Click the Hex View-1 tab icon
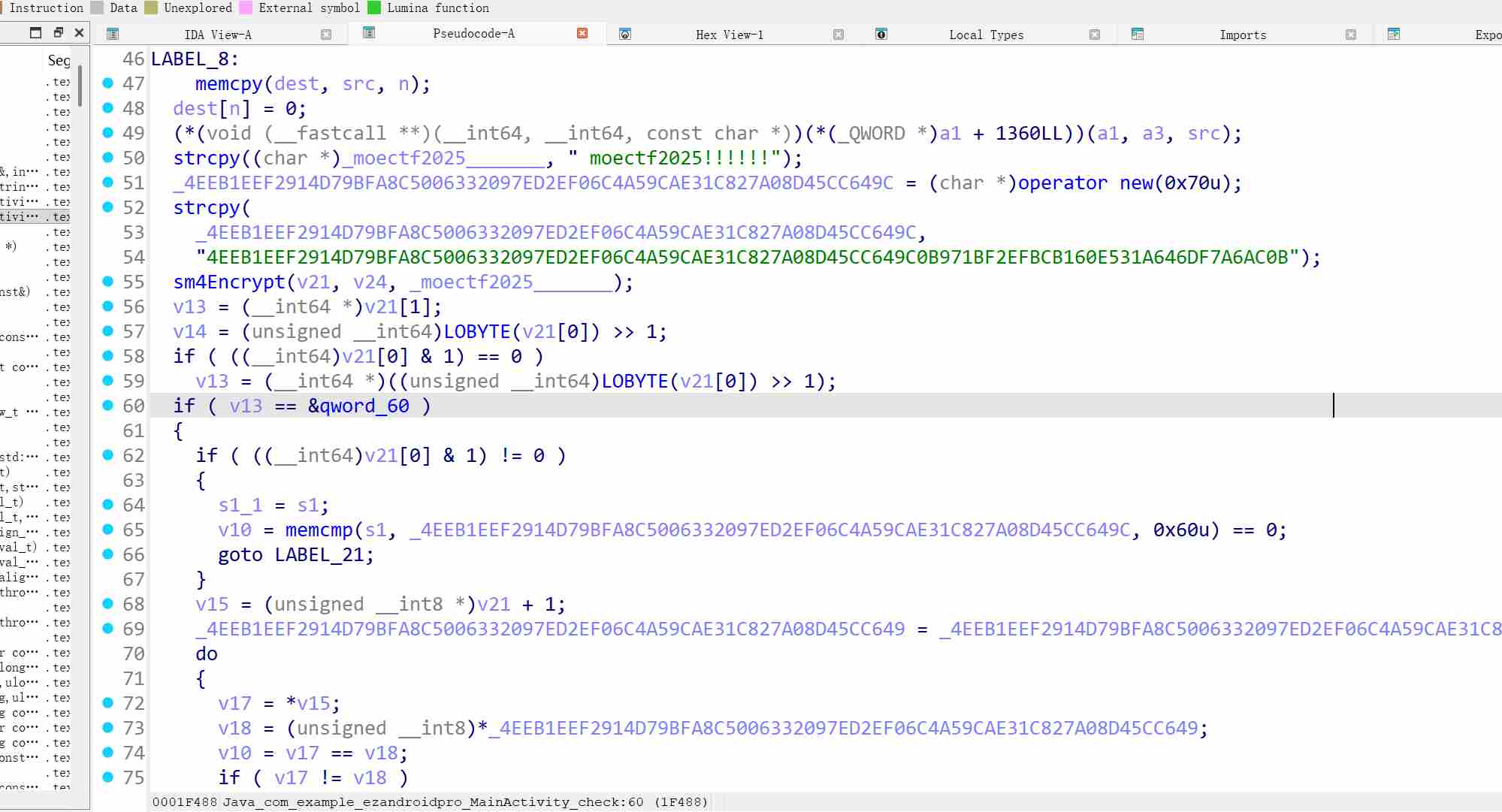Image resolution: width=1502 pixels, height=812 pixels. pos(624,34)
